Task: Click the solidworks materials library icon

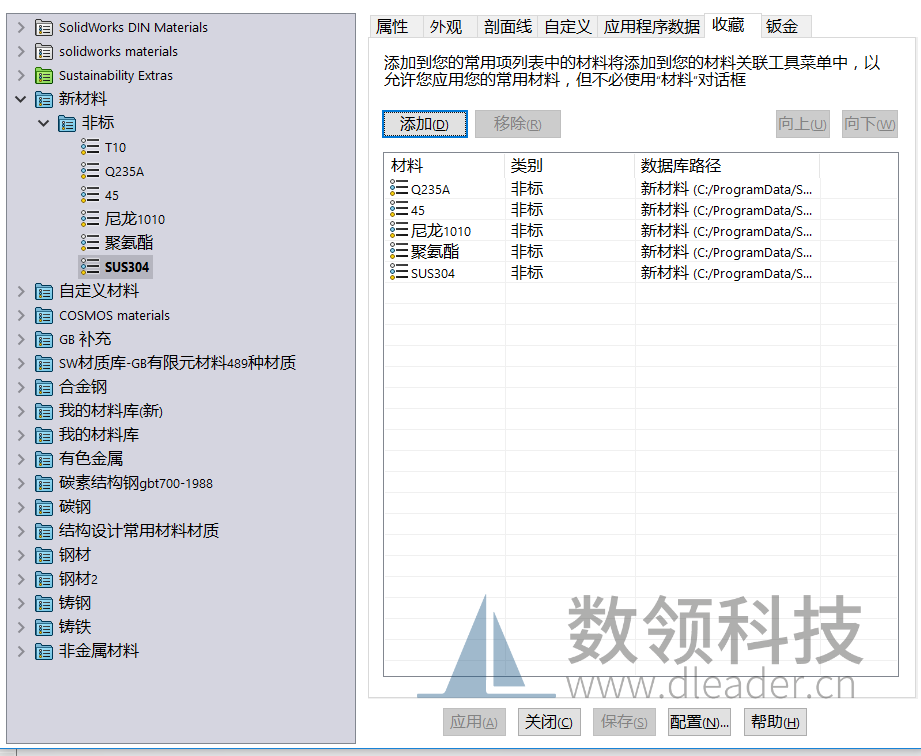Action: tap(43, 52)
